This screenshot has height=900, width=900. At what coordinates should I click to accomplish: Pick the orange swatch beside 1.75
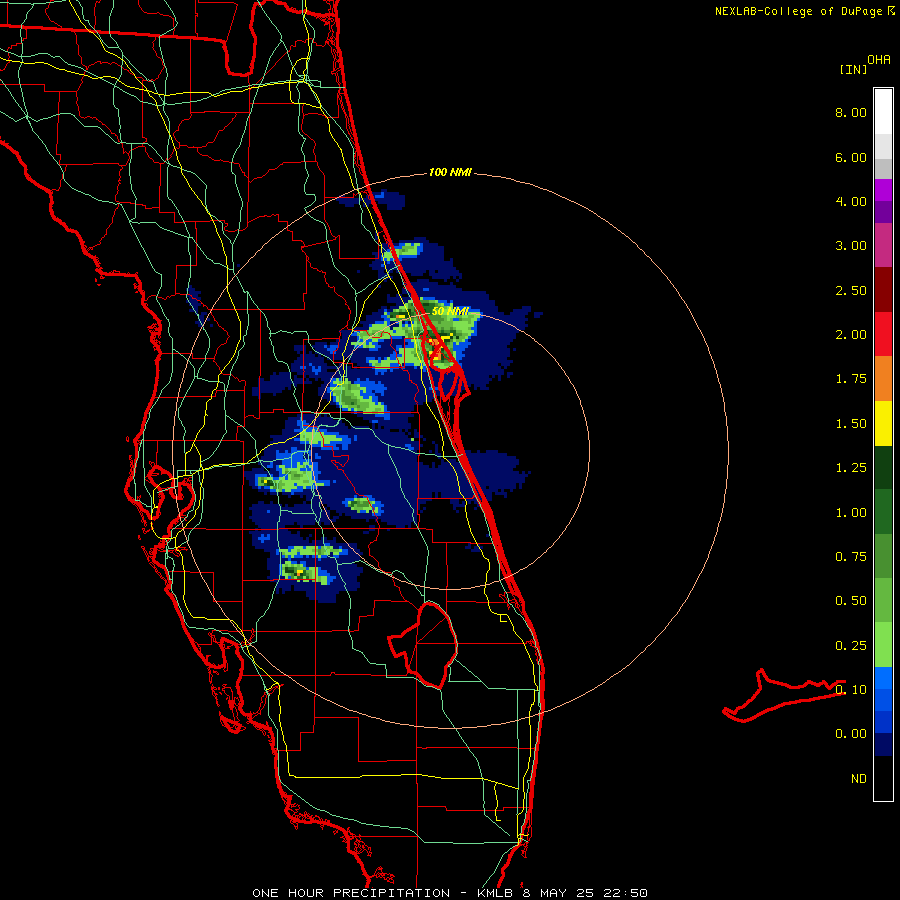point(883,379)
